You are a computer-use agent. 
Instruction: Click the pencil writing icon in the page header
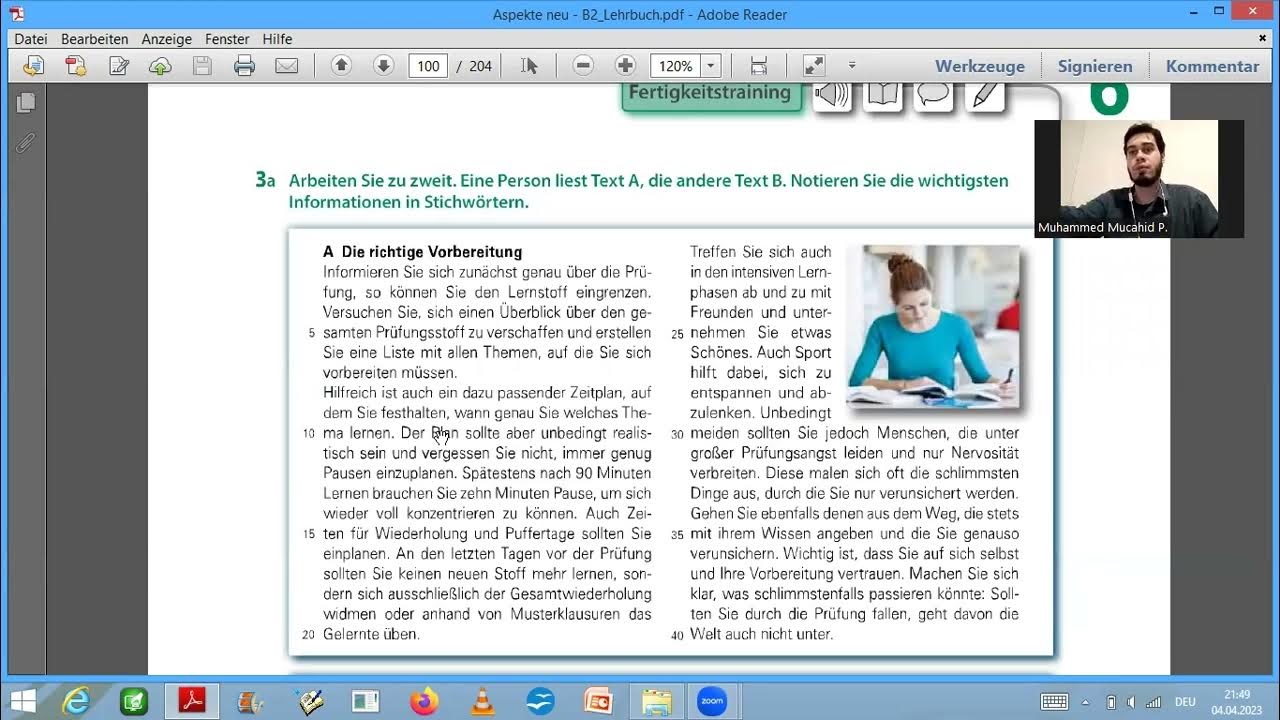pyautogui.click(x=985, y=96)
